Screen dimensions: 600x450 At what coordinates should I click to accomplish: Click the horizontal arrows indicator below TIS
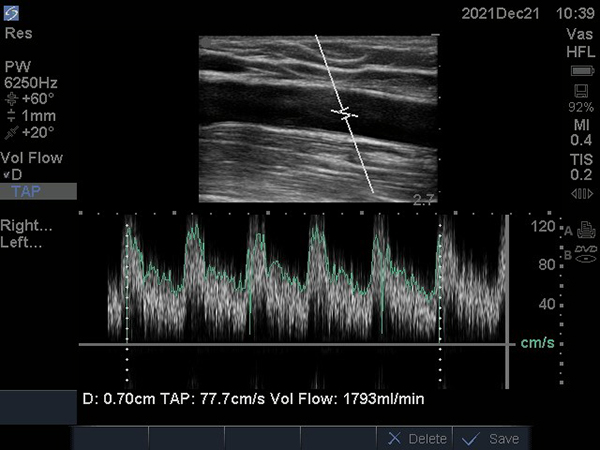[581, 193]
